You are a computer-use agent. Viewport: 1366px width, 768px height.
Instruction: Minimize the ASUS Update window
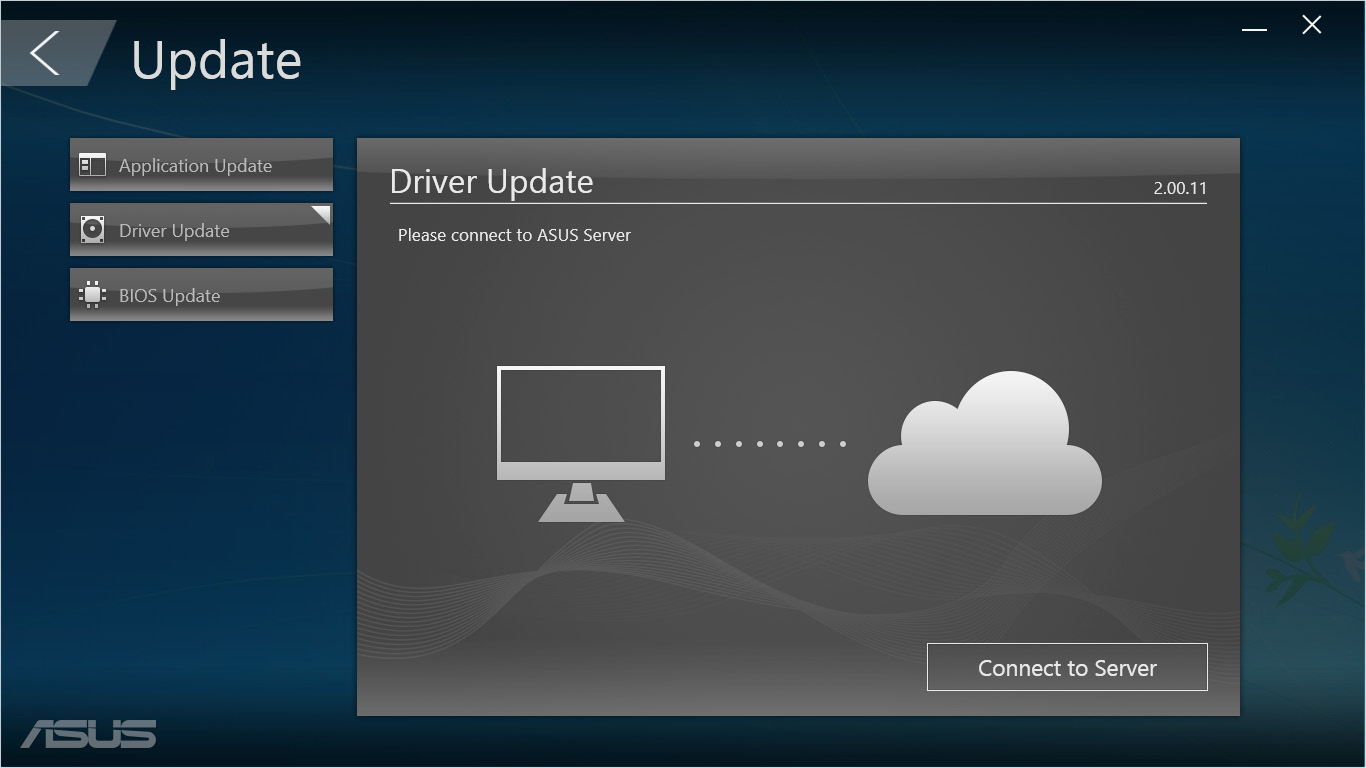[x=1254, y=29]
